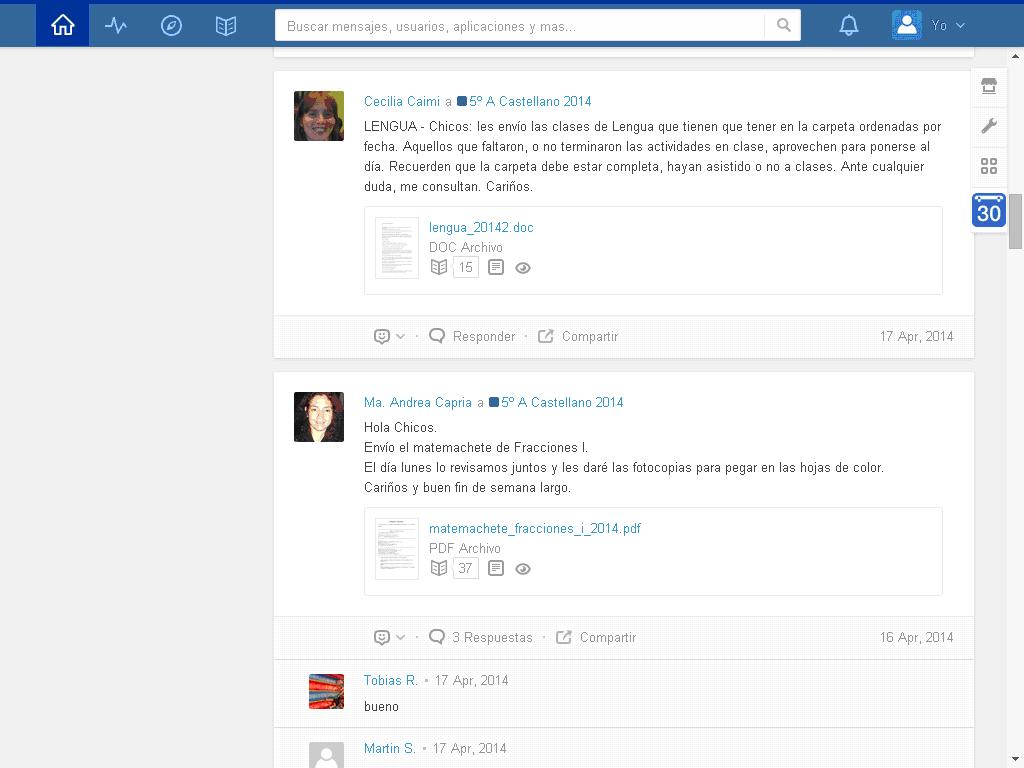Go to the Home feed icon
Screen dimensions: 1024x768
point(63,25)
